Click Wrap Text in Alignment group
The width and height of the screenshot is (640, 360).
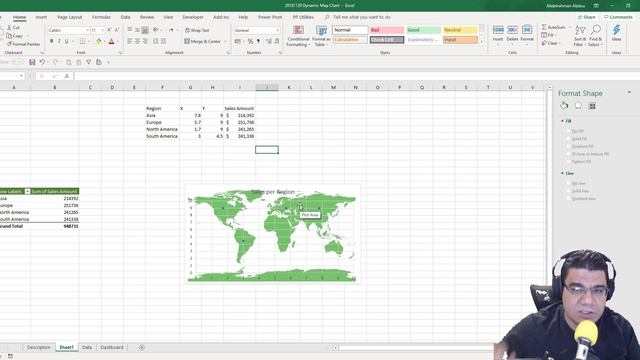point(197,30)
